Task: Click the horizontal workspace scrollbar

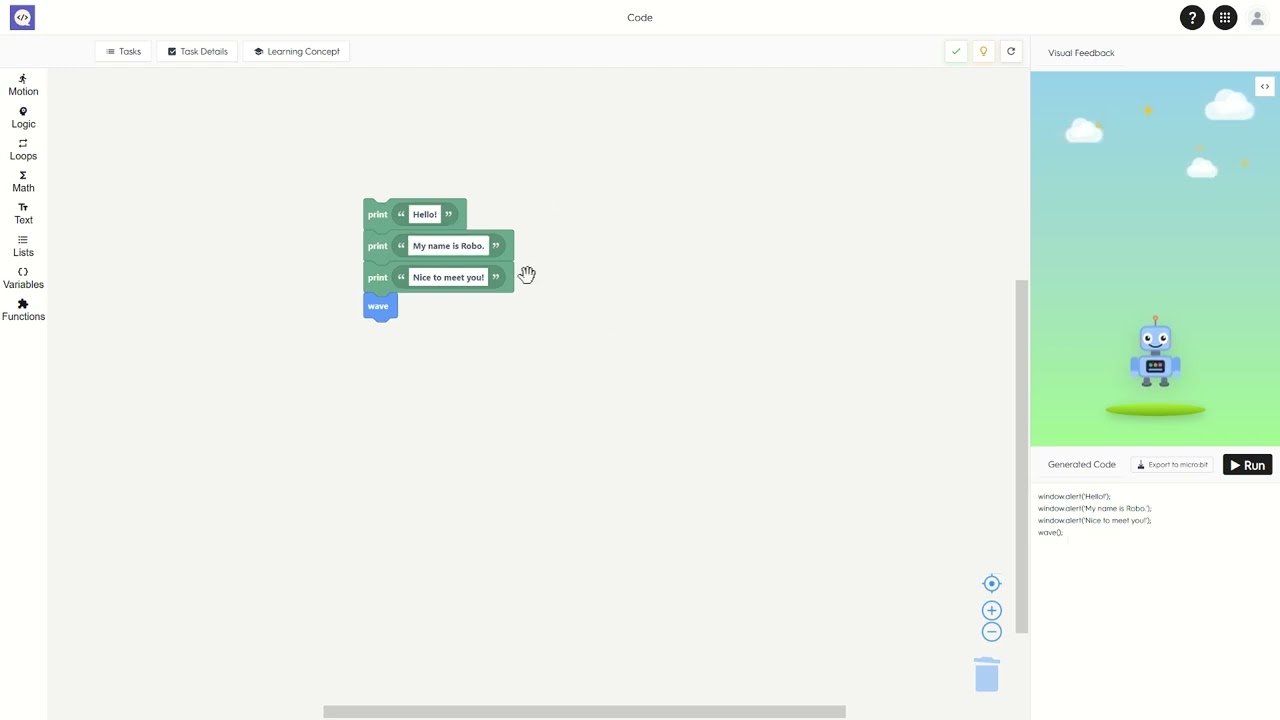Action: tap(584, 712)
